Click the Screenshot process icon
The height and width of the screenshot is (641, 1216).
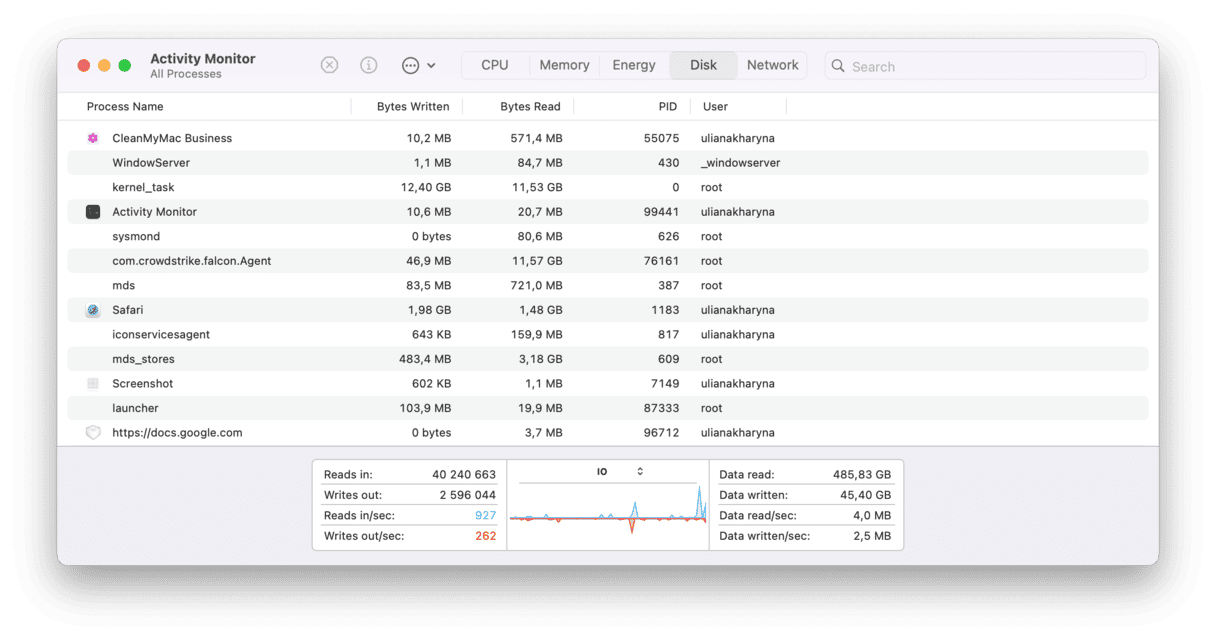pyautogui.click(x=93, y=384)
